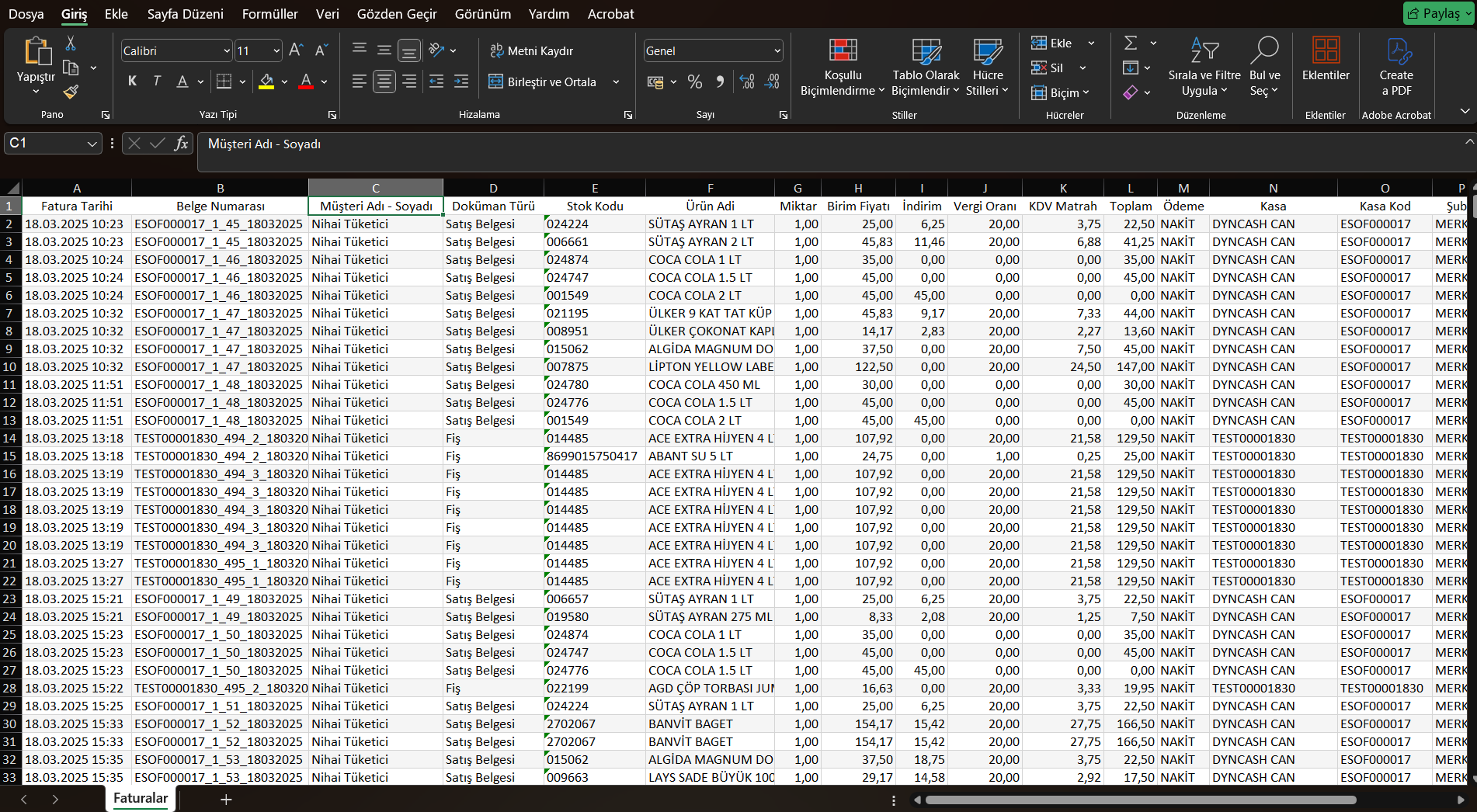Click the Format Painter brush icon
The width and height of the screenshot is (1477, 812).
pyautogui.click(x=71, y=92)
